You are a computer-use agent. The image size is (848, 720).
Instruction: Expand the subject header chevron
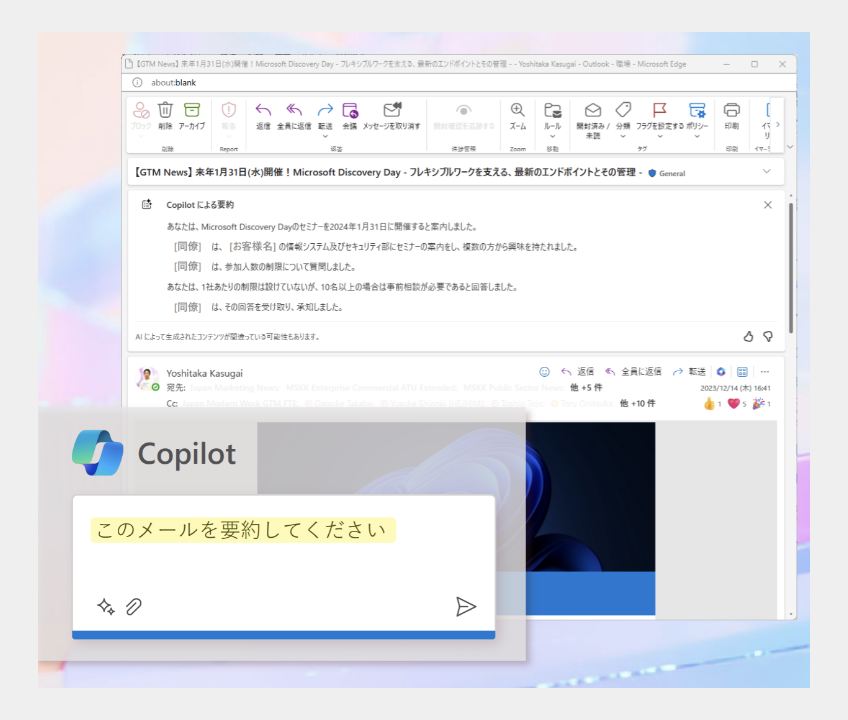pos(767,172)
